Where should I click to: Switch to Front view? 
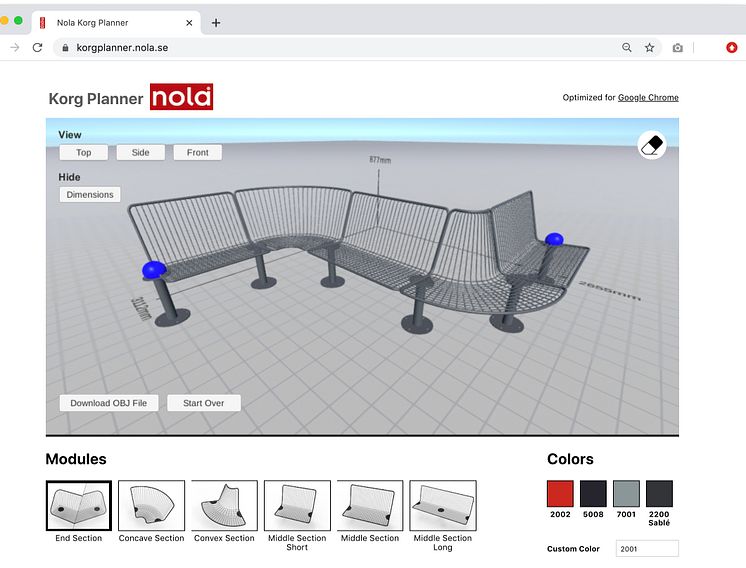(197, 153)
